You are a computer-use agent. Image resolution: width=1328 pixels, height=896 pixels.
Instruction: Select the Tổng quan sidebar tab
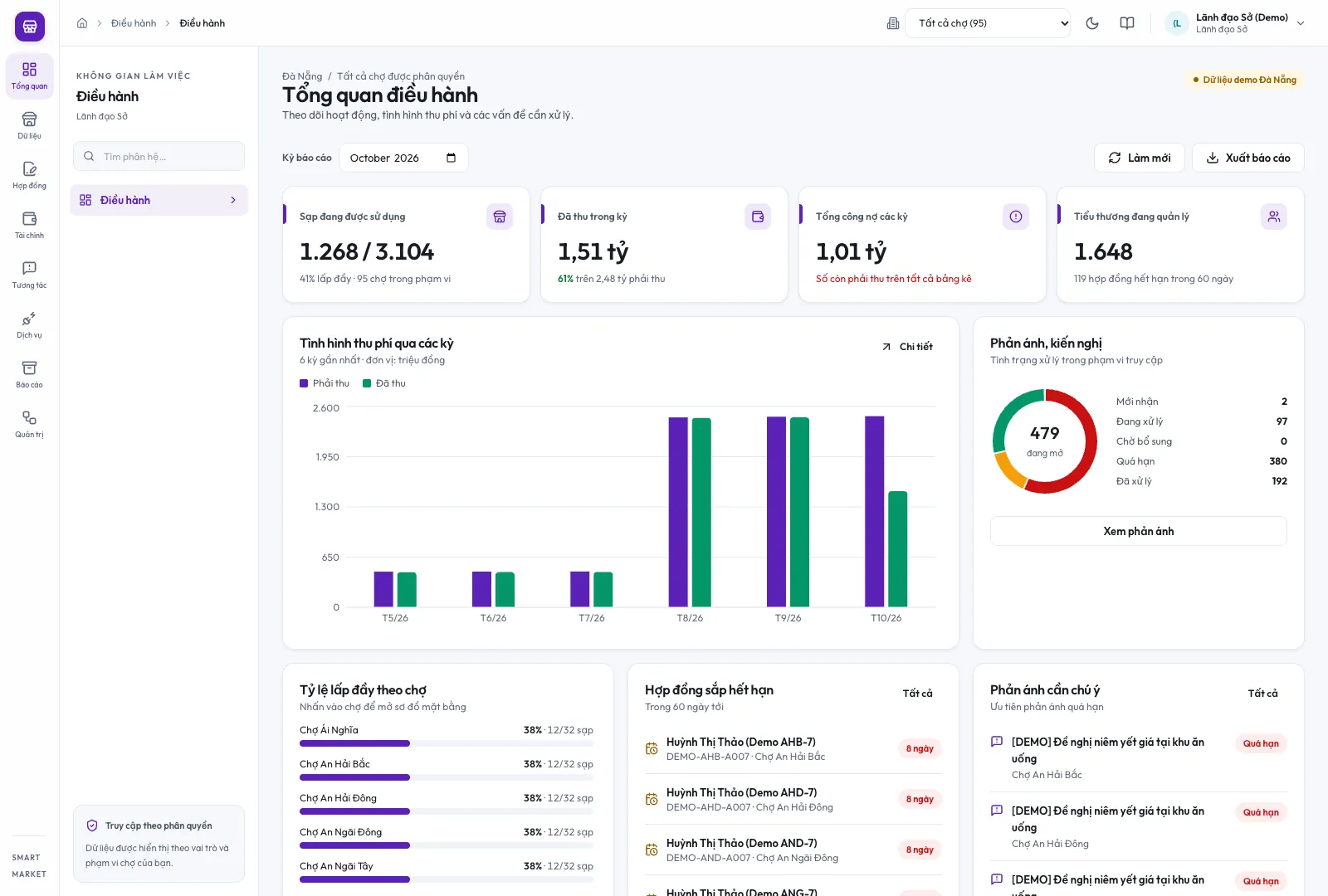click(29, 75)
